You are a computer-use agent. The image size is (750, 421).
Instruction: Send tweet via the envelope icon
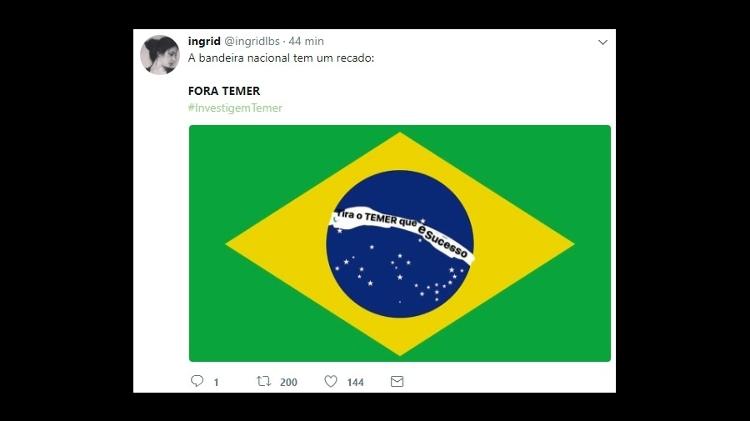tap(397, 381)
